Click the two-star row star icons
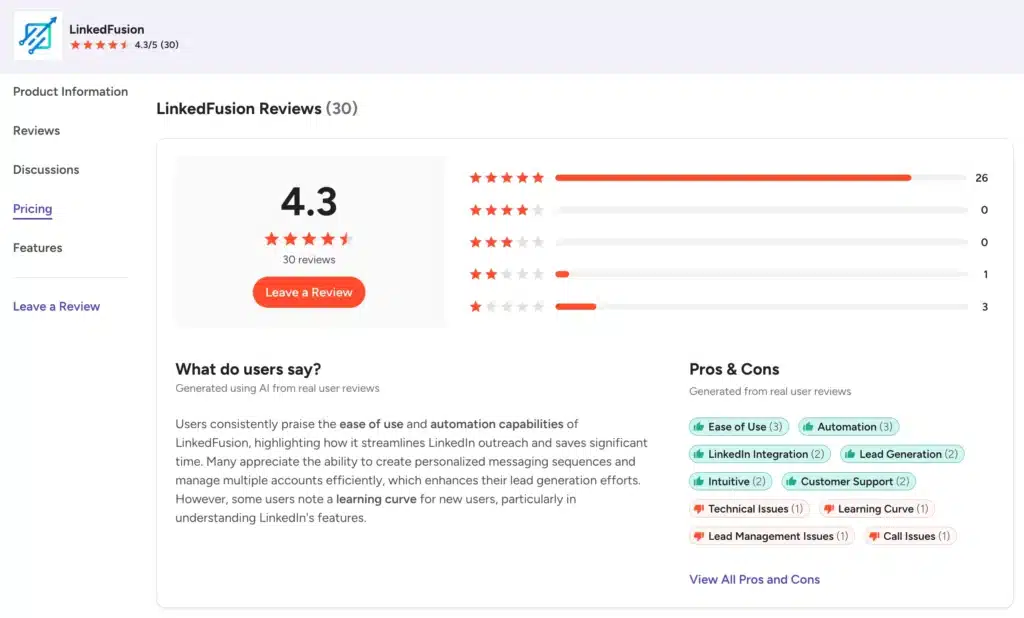 click(507, 274)
